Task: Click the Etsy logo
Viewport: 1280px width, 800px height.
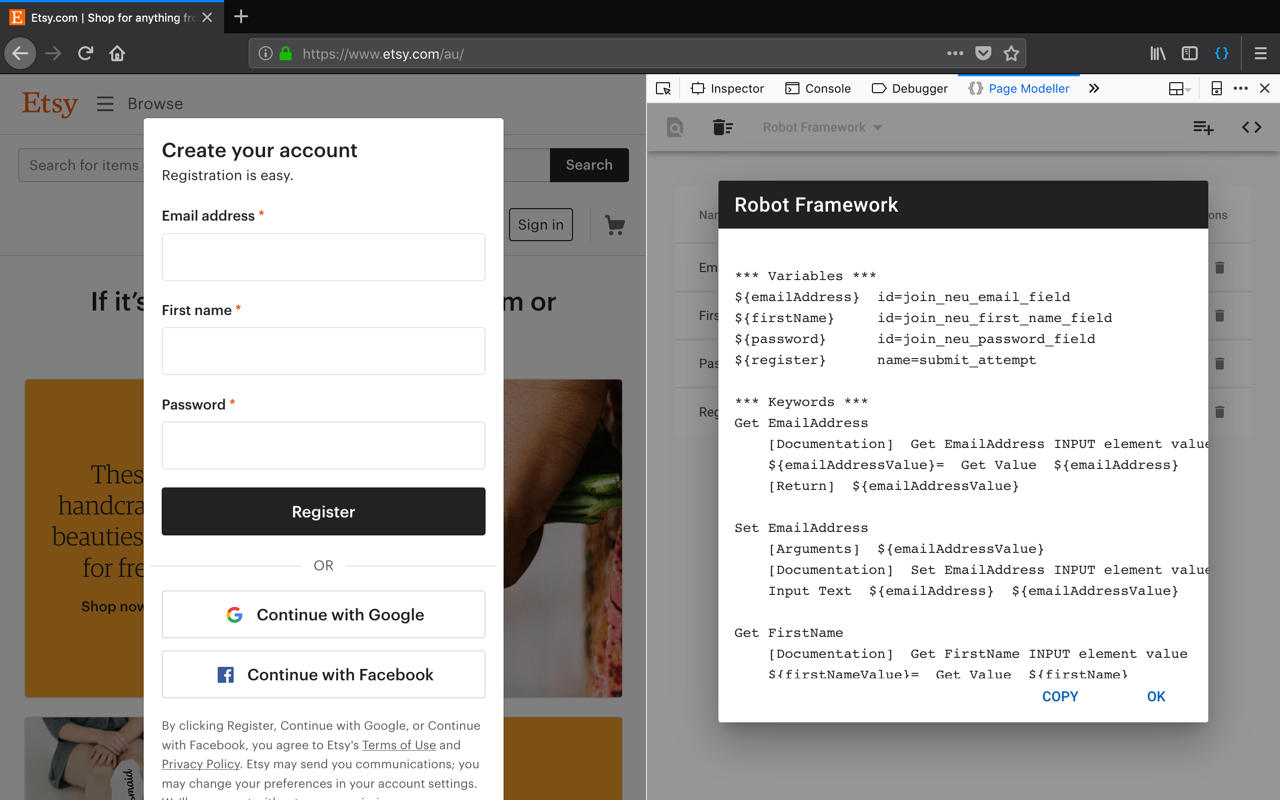Action: [x=50, y=103]
